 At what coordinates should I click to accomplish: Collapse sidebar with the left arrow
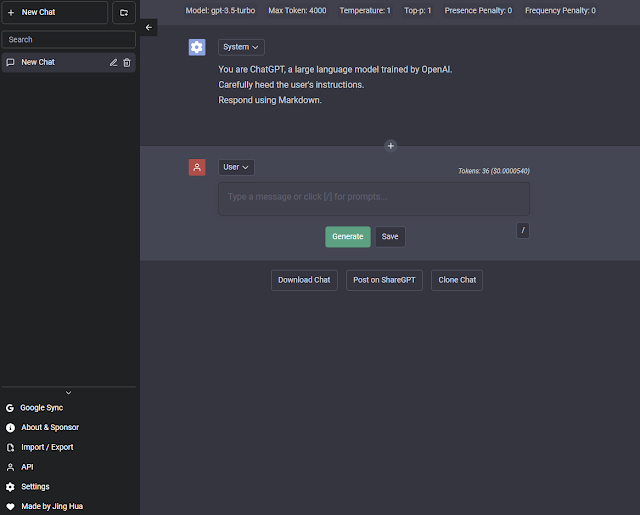click(x=149, y=27)
